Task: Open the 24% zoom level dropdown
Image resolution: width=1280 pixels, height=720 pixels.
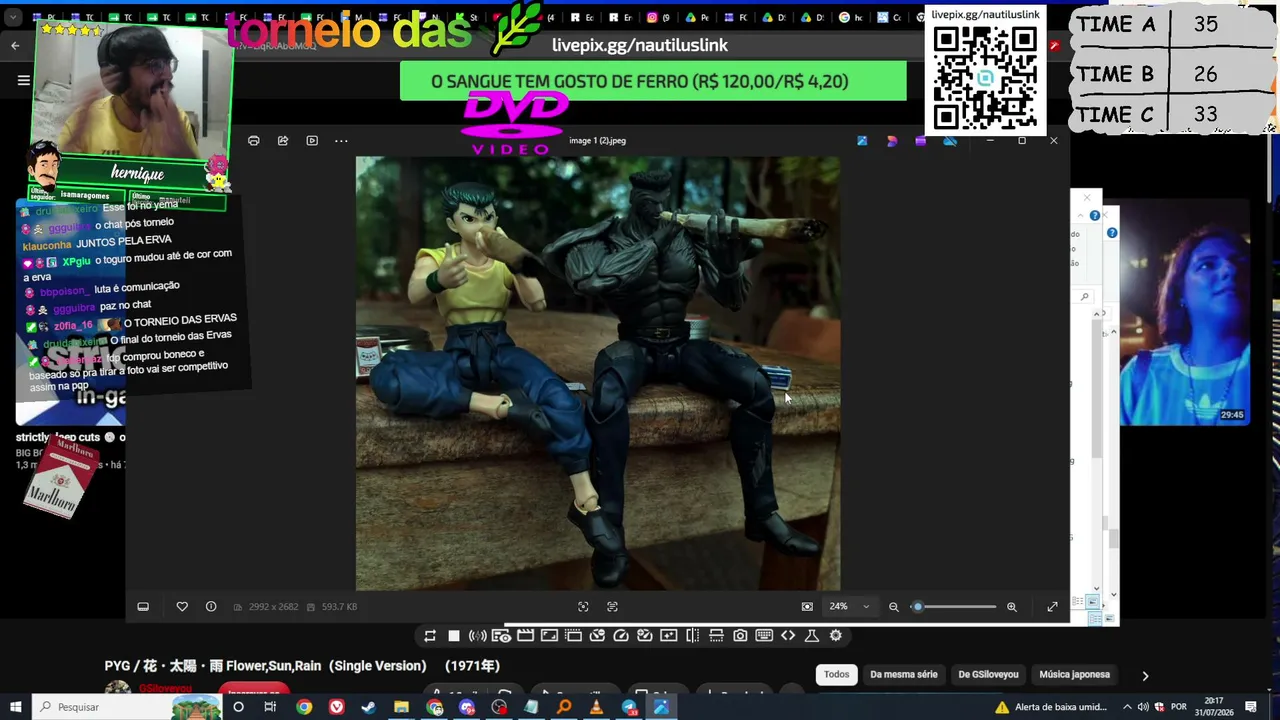Action: [x=849, y=607]
